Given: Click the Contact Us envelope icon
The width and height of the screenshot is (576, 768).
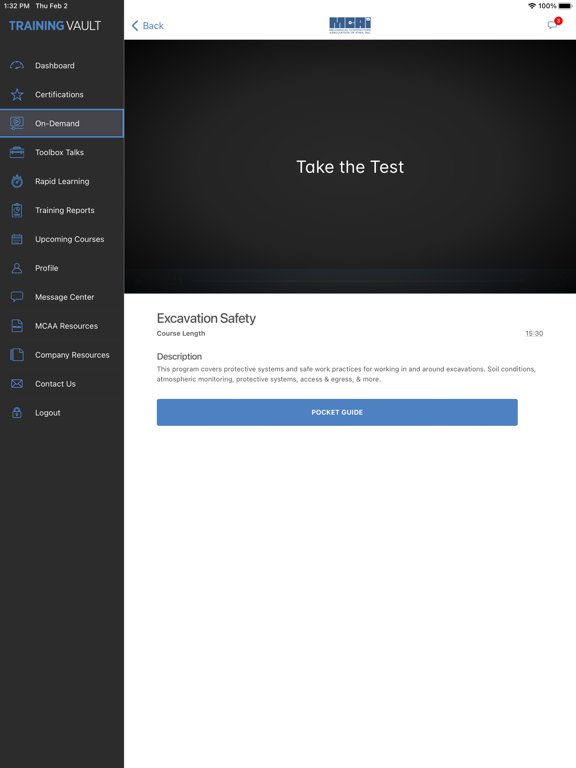Looking at the screenshot, I should tap(17, 384).
